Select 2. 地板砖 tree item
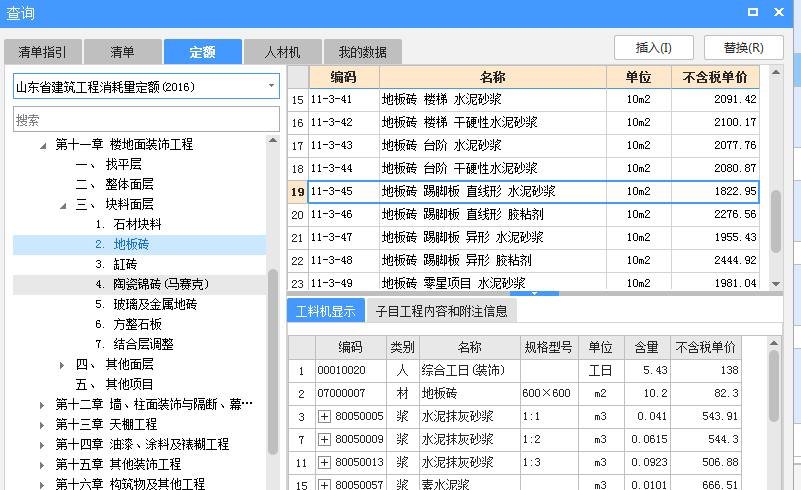 (139, 244)
